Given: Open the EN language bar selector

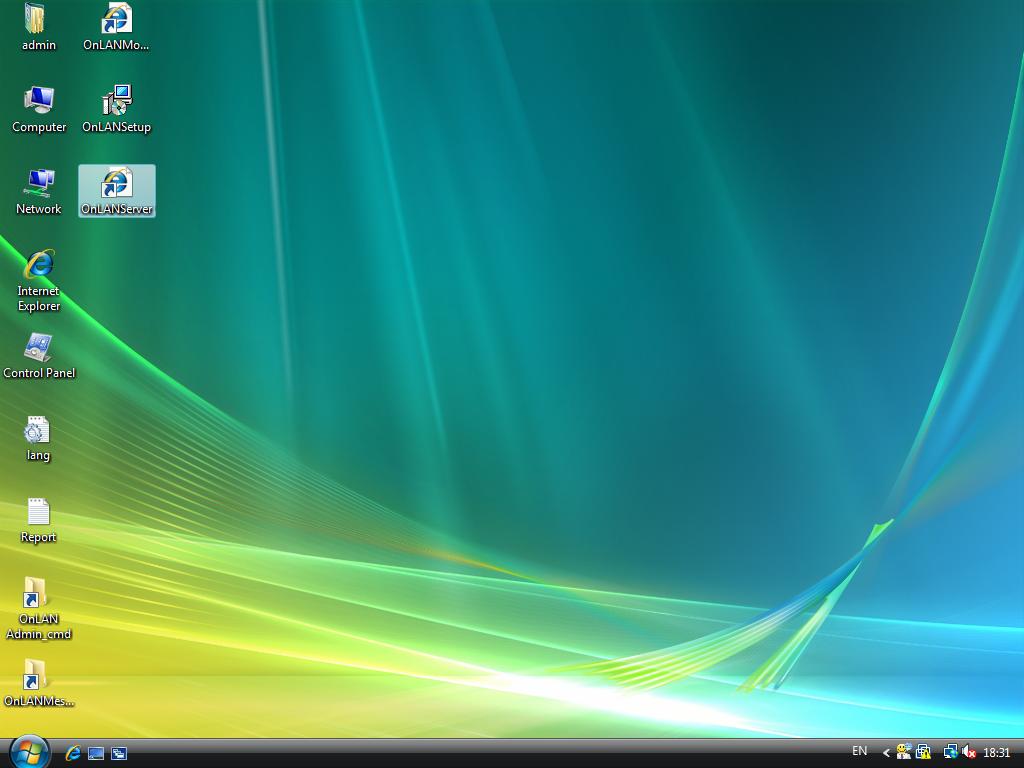Looking at the screenshot, I should (x=859, y=751).
